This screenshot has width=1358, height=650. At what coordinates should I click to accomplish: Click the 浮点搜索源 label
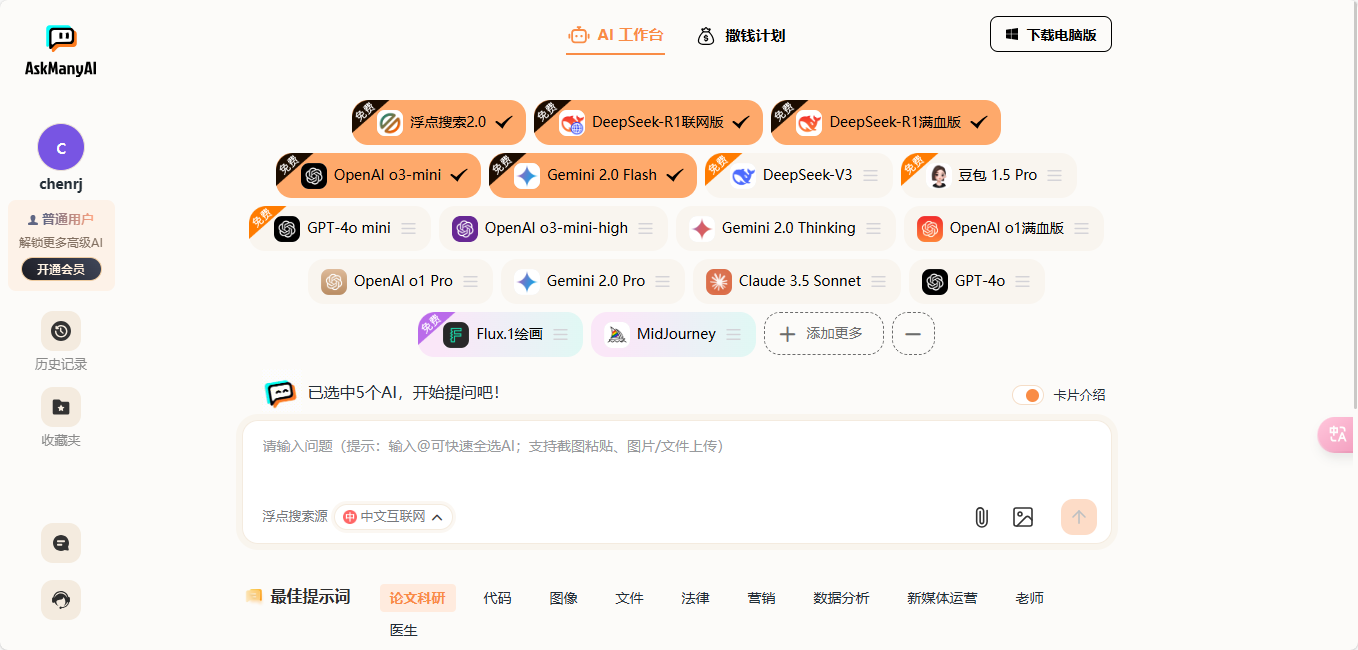tap(295, 516)
